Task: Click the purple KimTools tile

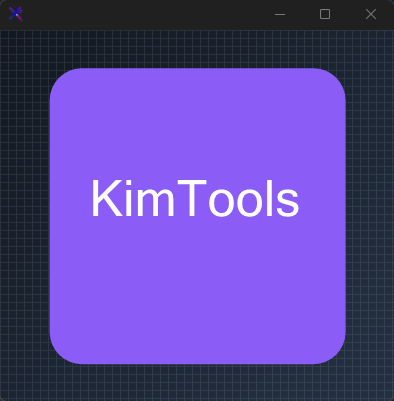Action: (x=198, y=216)
